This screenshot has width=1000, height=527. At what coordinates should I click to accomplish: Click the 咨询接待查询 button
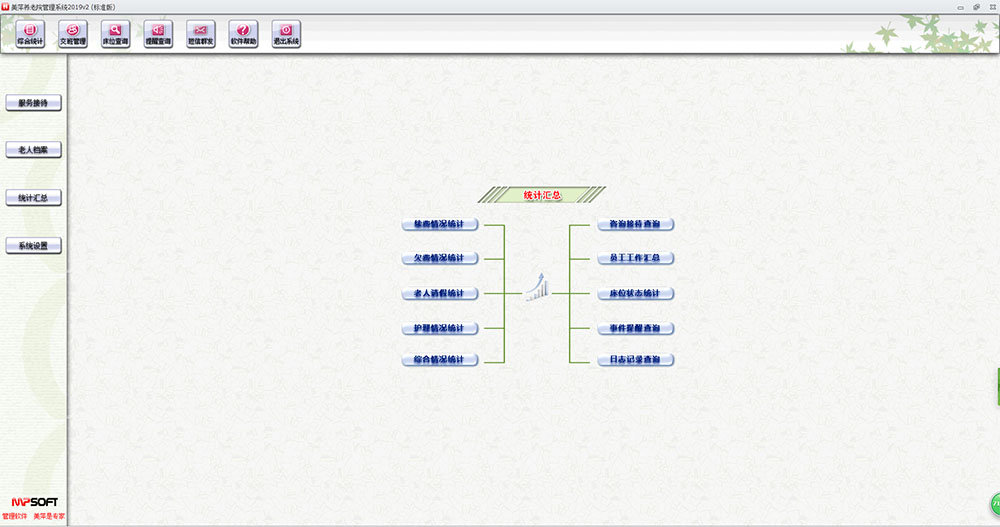[x=636, y=225]
